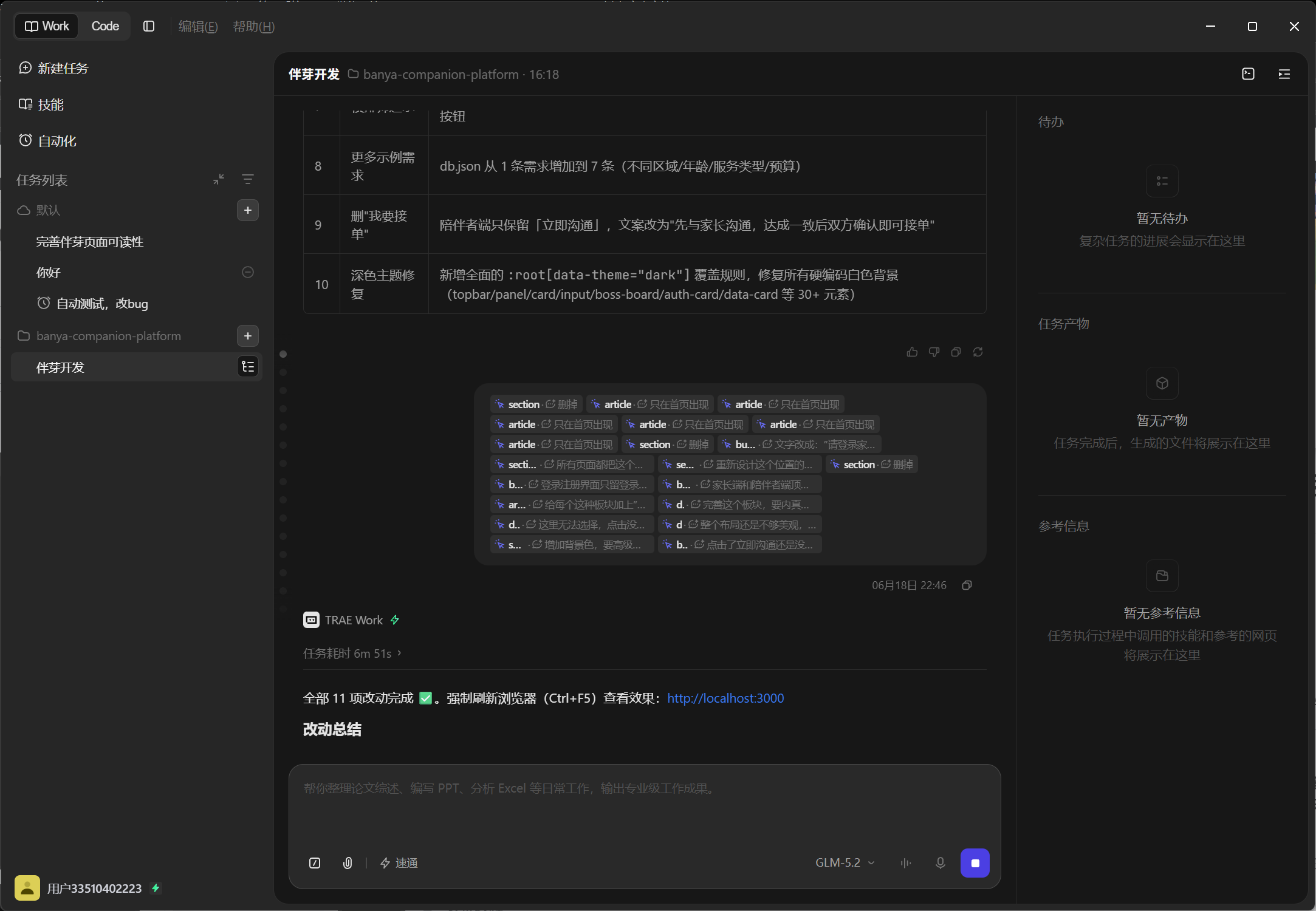Select the 伴芽开发 task row
This screenshot has height=911, width=1316.
tap(137, 367)
